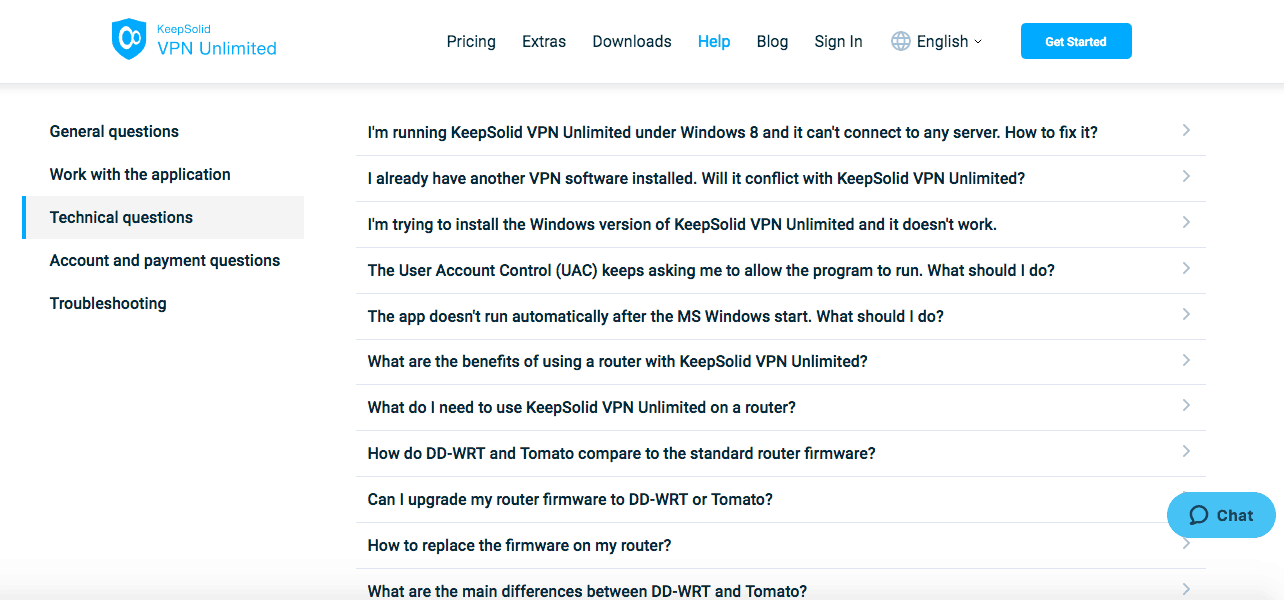Click the KeepSolid VPN Unlimited shield logo
This screenshot has width=1284, height=600.
[x=129, y=39]
